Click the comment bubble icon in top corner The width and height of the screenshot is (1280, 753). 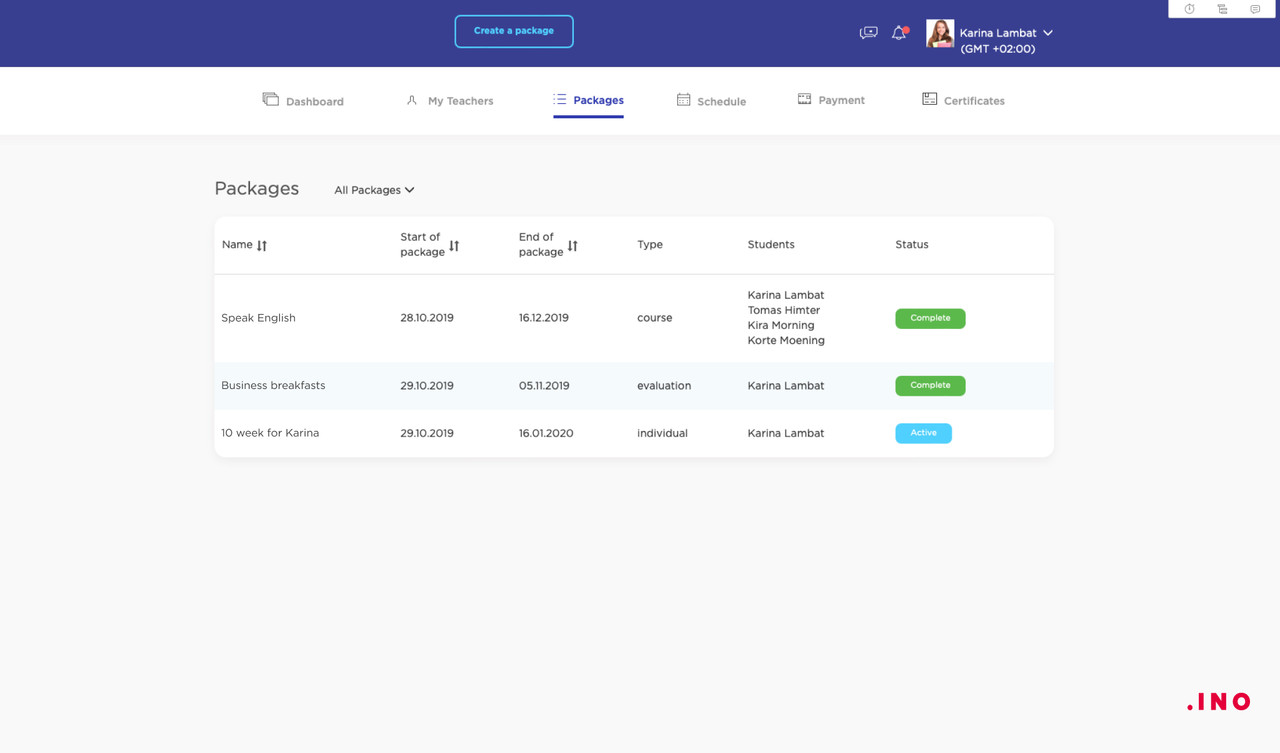[x=1255, y=9]
